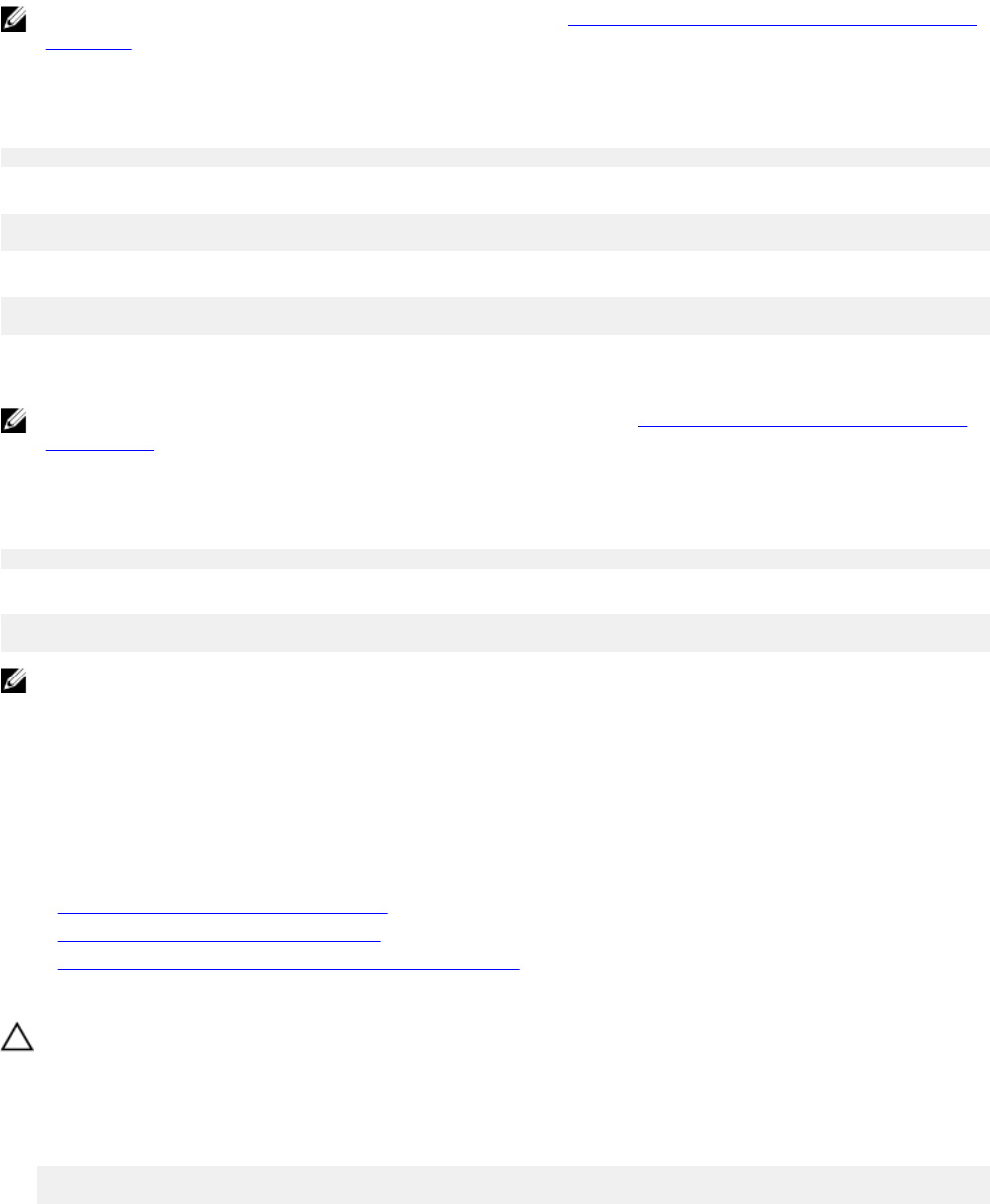Select the gray code block above the middle note
Image resolution: width=990 pixels, height=1204 pixels.
click(x=495, y=316)
